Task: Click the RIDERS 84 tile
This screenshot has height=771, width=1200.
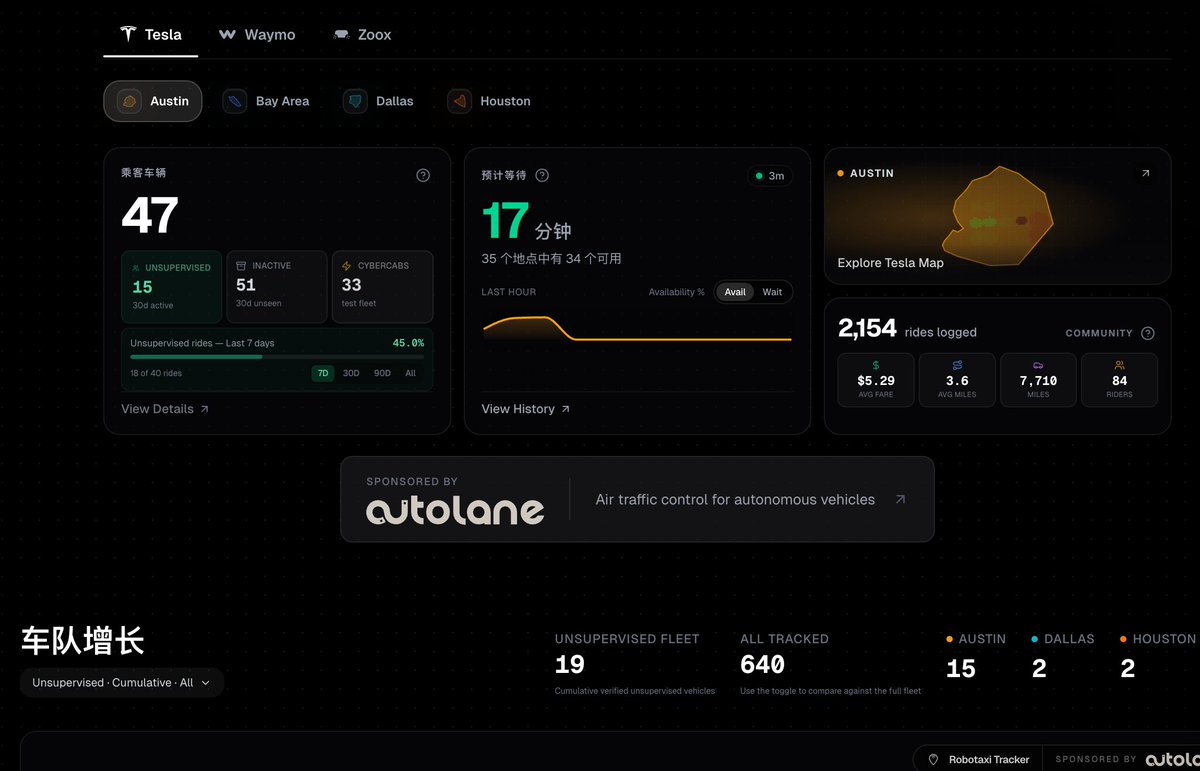Action: (x=1119, y=380)
